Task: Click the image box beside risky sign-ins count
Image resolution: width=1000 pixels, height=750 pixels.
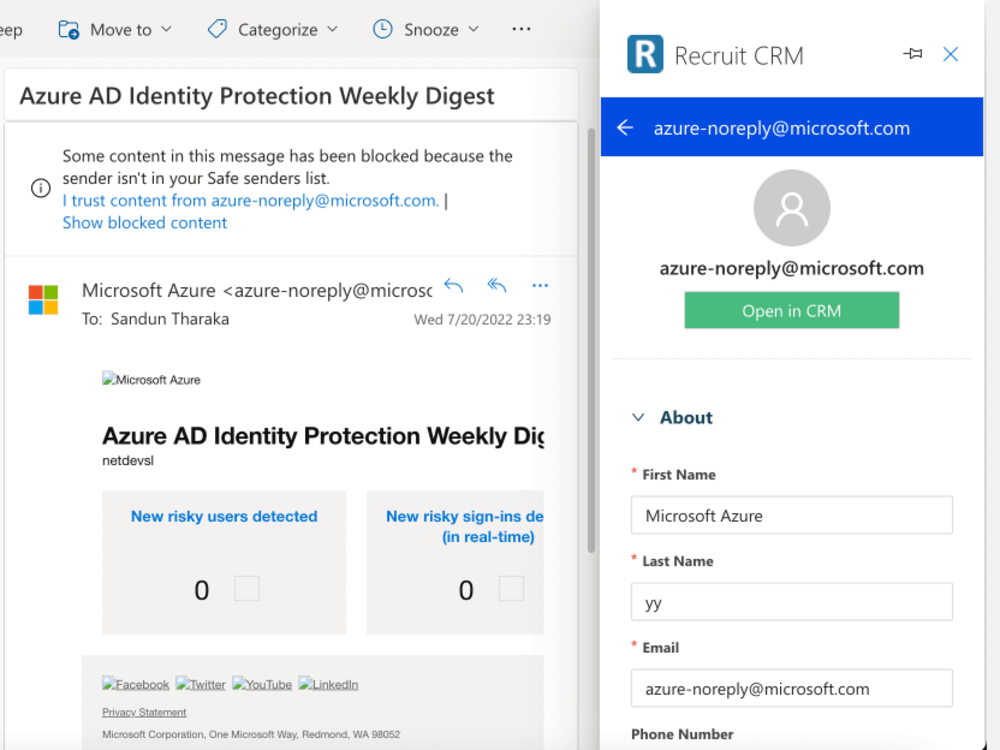Action: 511,589
